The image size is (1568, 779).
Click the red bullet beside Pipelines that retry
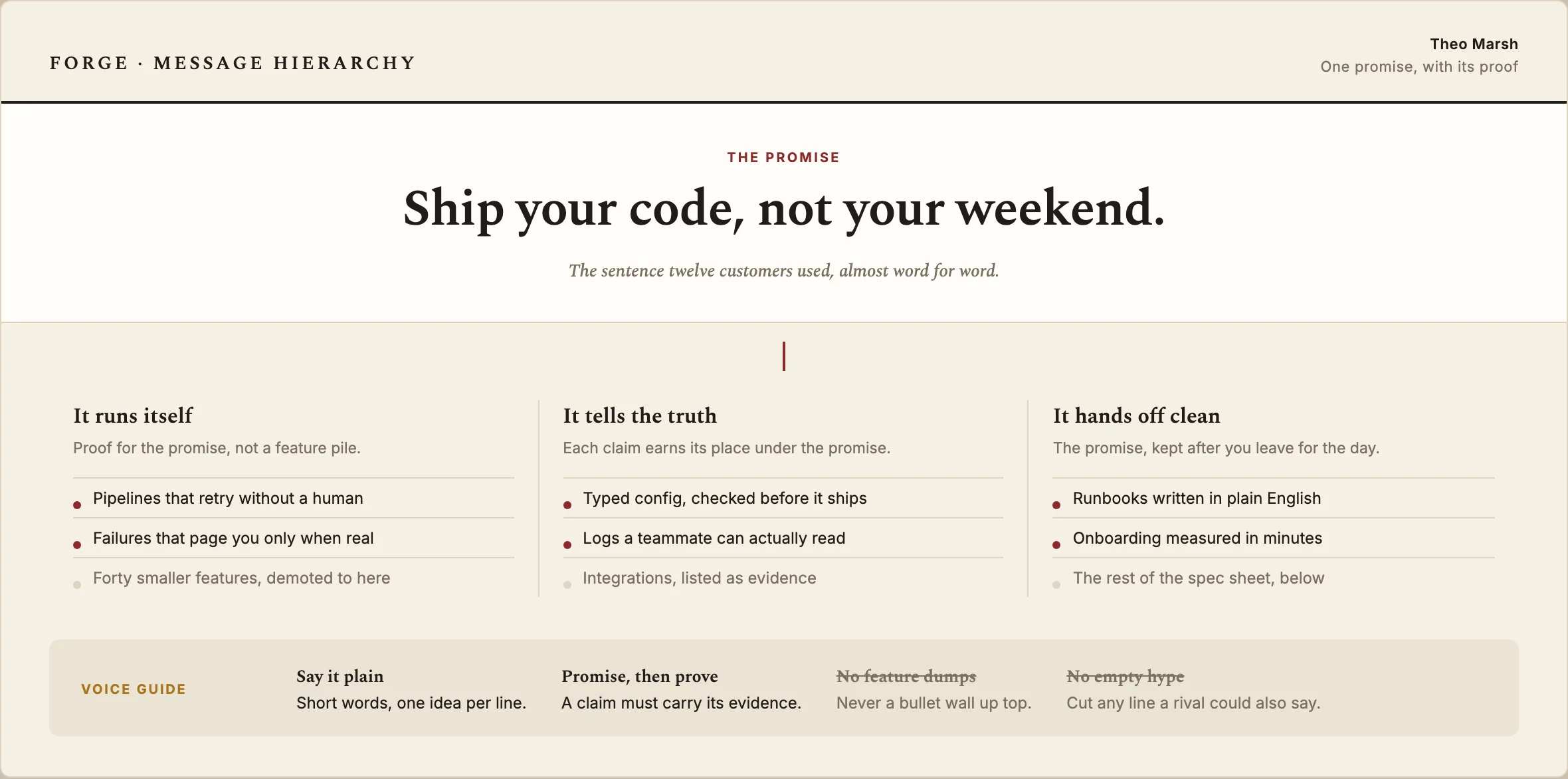[77, 505]
